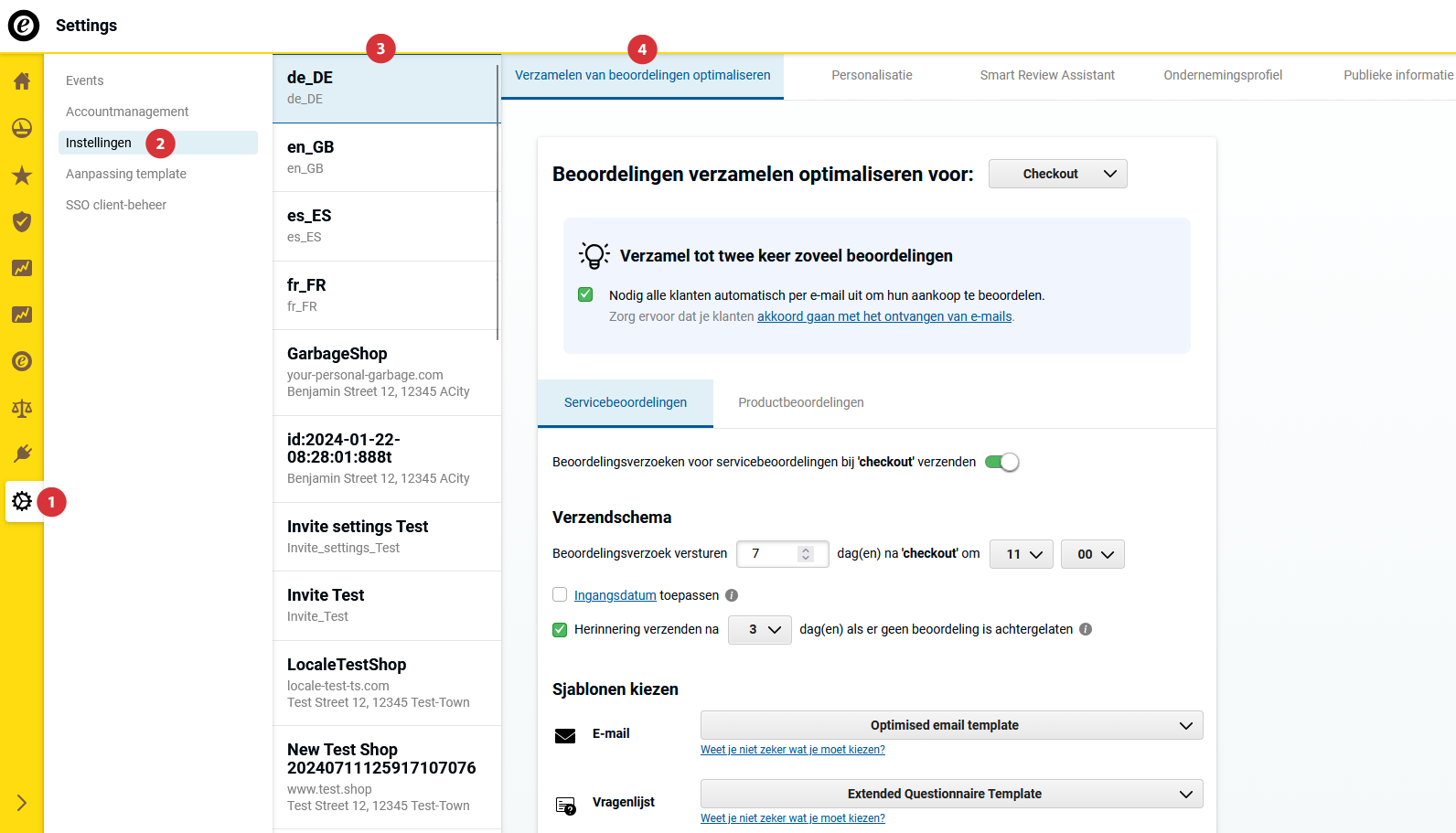Toggle the servicebeoordelingen checkout switch
1456x833 pixels.
[1002, 462]
